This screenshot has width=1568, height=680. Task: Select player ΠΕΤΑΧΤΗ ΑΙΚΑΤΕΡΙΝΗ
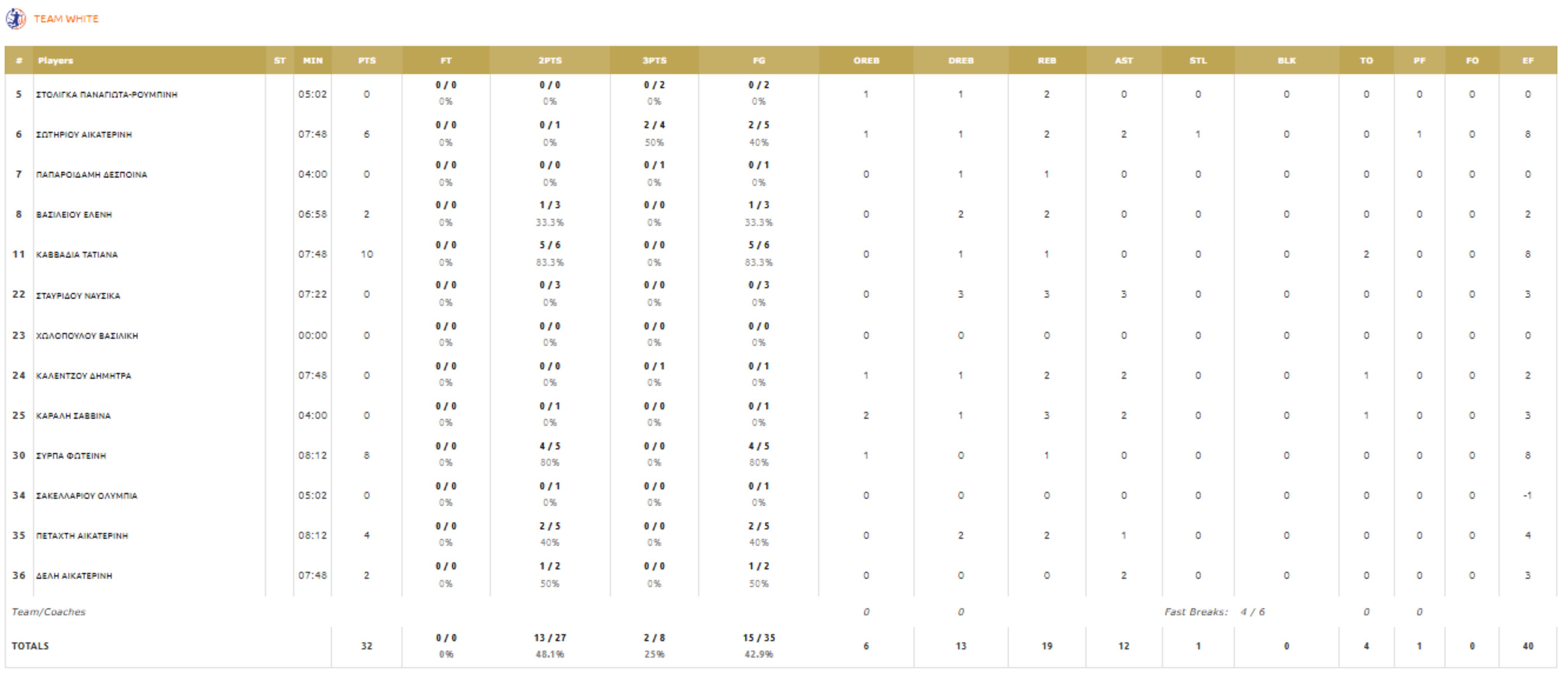click(x=82, y=536)
